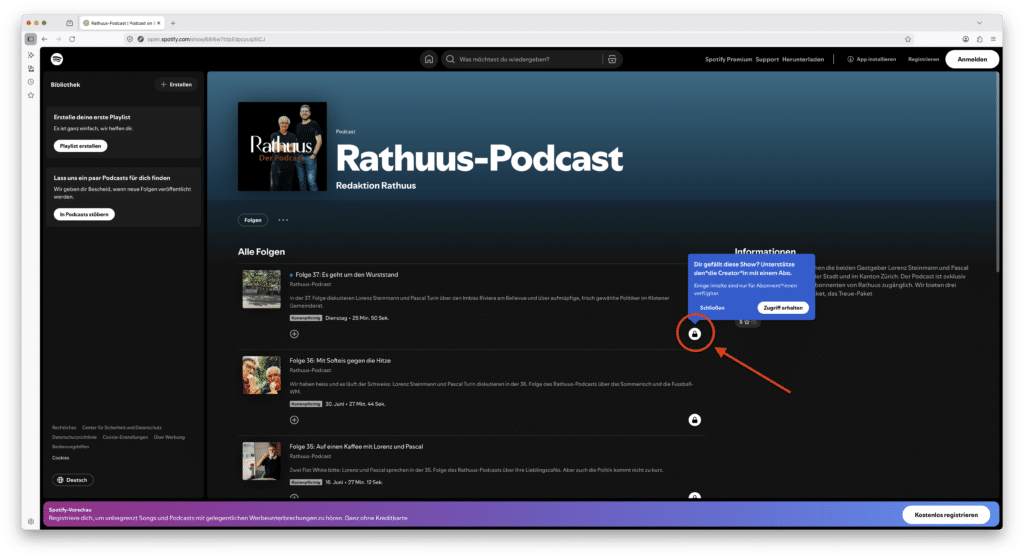Open Folge 37 episode thumbnail
Image resolution: width=1024 pixels, height=558 pixels.
pos(261,289)
